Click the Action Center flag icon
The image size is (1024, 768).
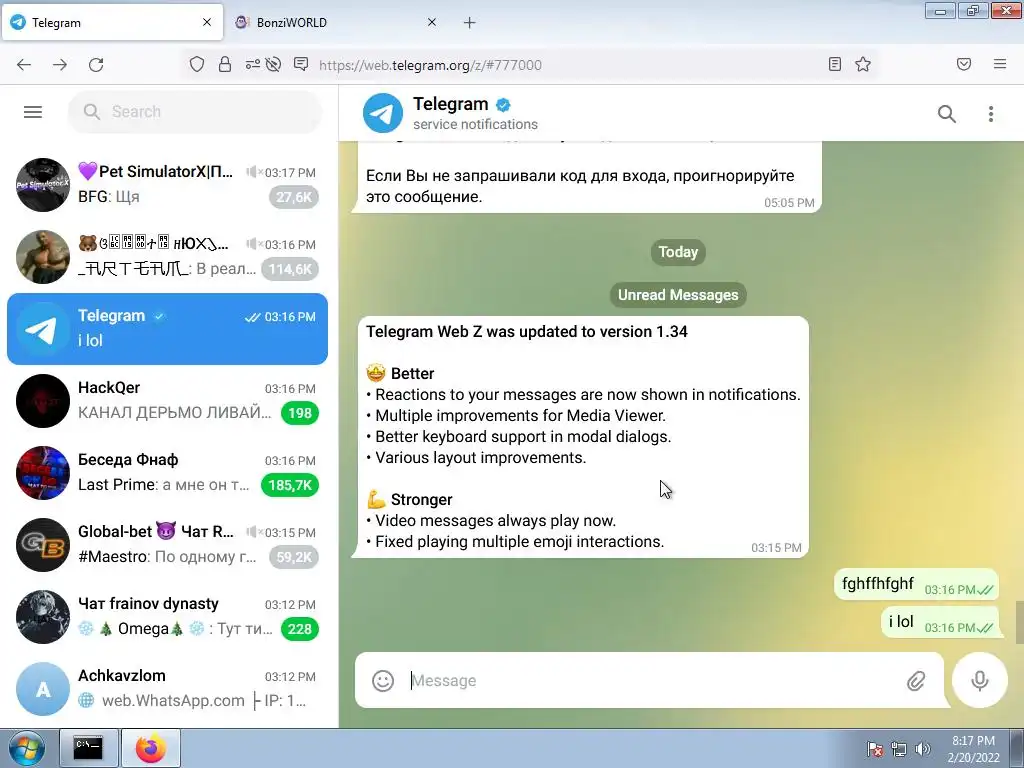[x=874, y=748]
